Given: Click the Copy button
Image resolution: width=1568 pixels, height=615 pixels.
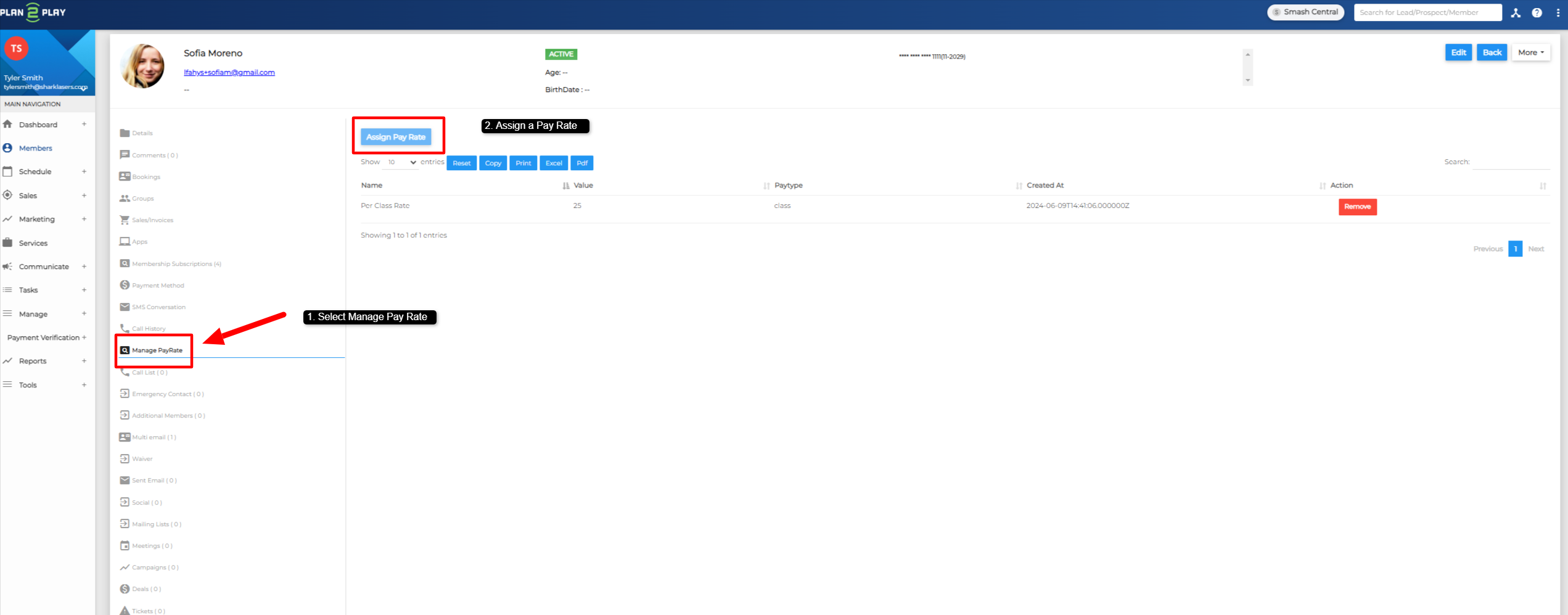Looking at the screenshot, I should click(493, 163).
